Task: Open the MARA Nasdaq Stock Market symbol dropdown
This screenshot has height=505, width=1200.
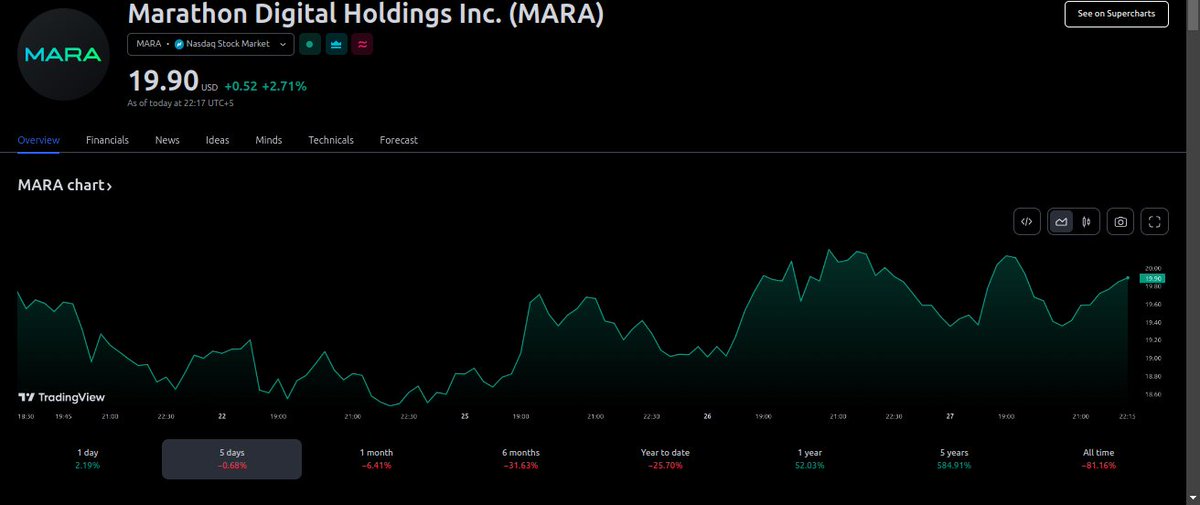Action: (x=212, y=44)
